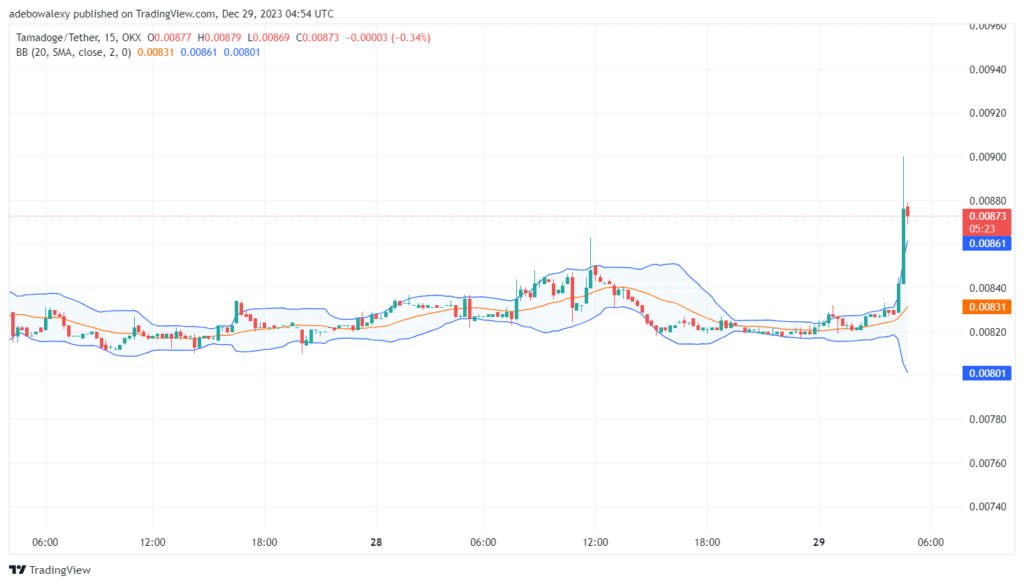The image size is (1024, 585).
Task: Click the orange 0.00831 price axis tag
Action: (987, 307)
